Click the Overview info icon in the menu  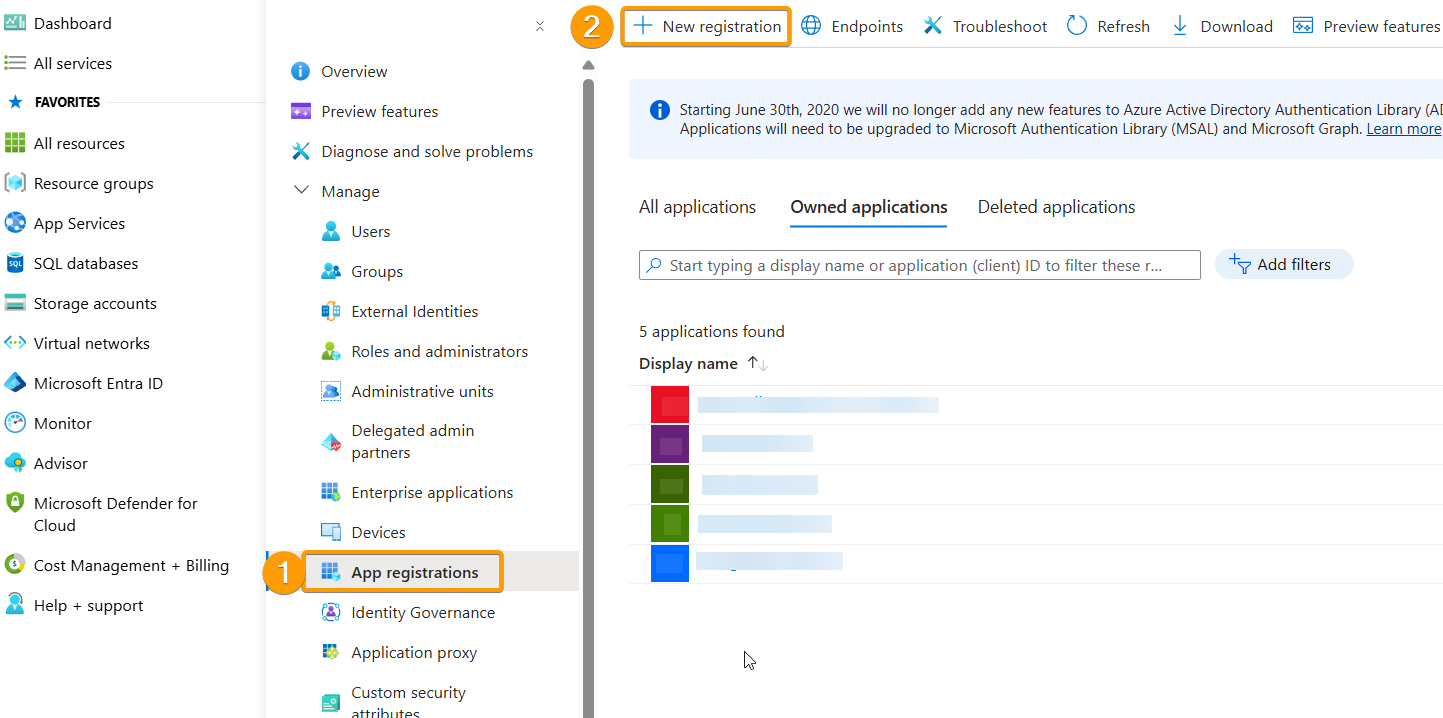coord(300,71)
